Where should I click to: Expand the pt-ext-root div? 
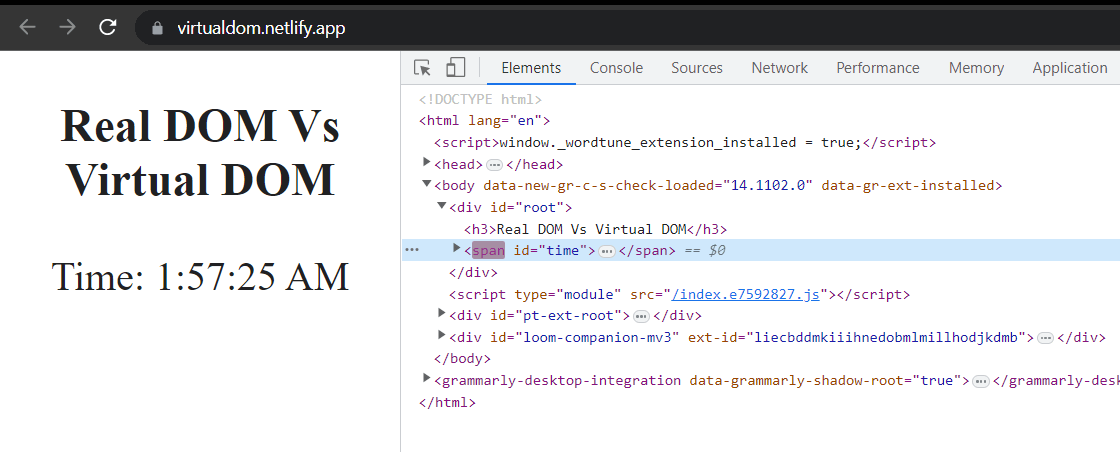tap(442, 314)
